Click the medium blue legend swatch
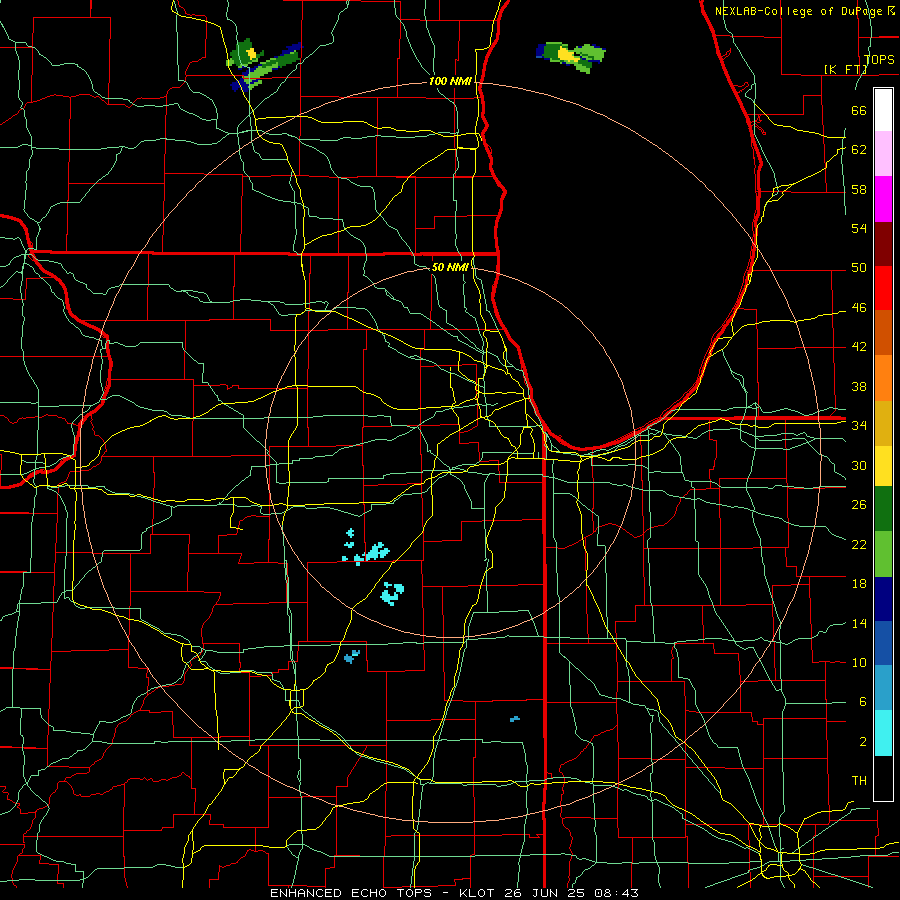 pyautogui.click(x=883, y=643)
